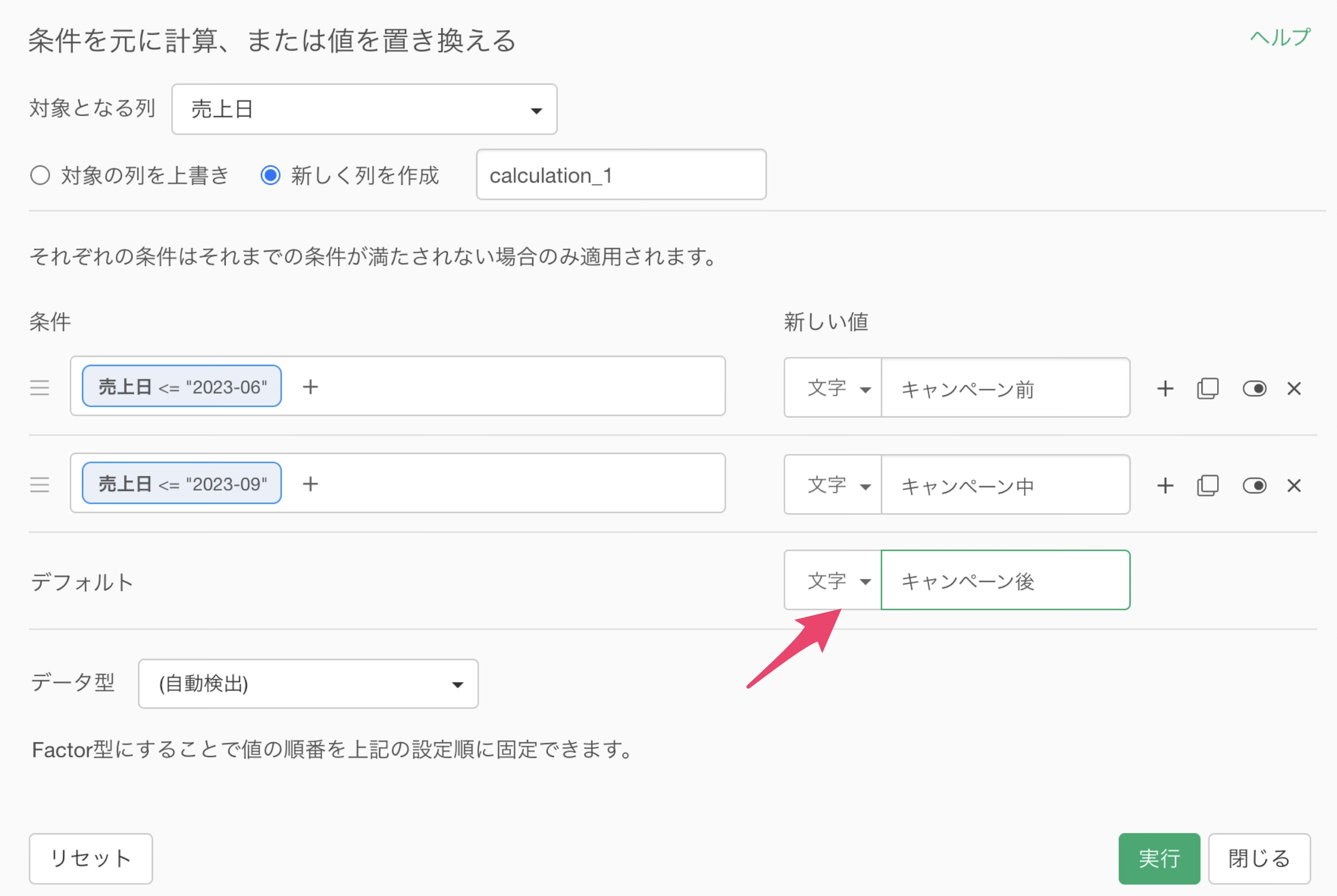Select 対象の列を上書き radio option
1337x896 pixels.
click(x=40, y=175)
